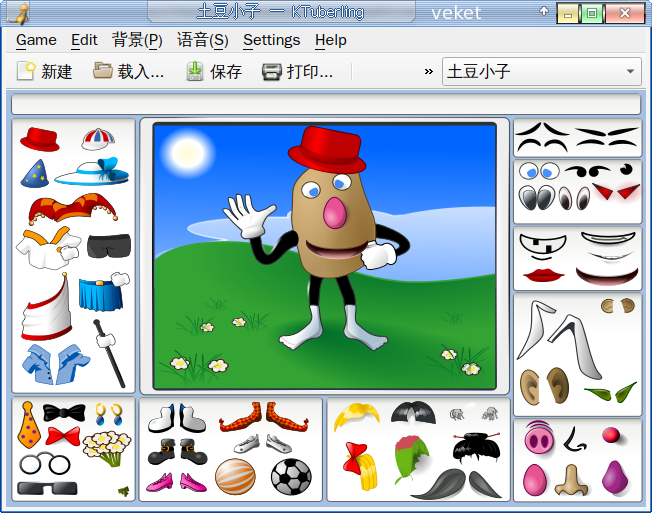
Task: Select the pink pig snout nose
Action: 539,438
